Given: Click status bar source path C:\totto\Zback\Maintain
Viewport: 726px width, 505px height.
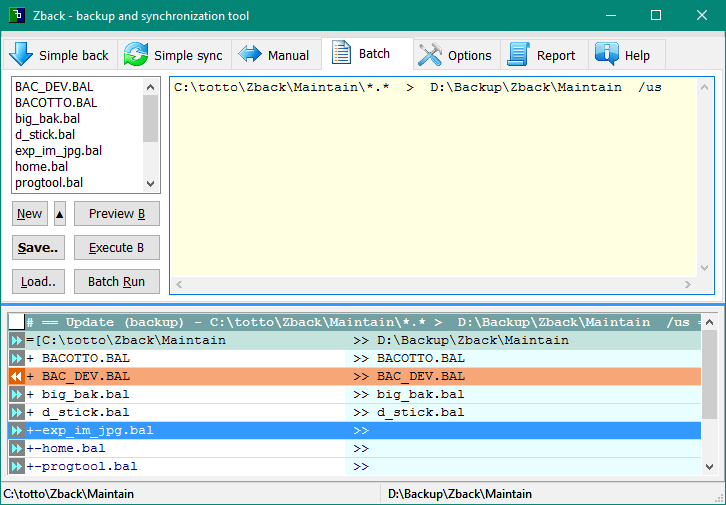Looking at the screenshot, I should 69,494.
